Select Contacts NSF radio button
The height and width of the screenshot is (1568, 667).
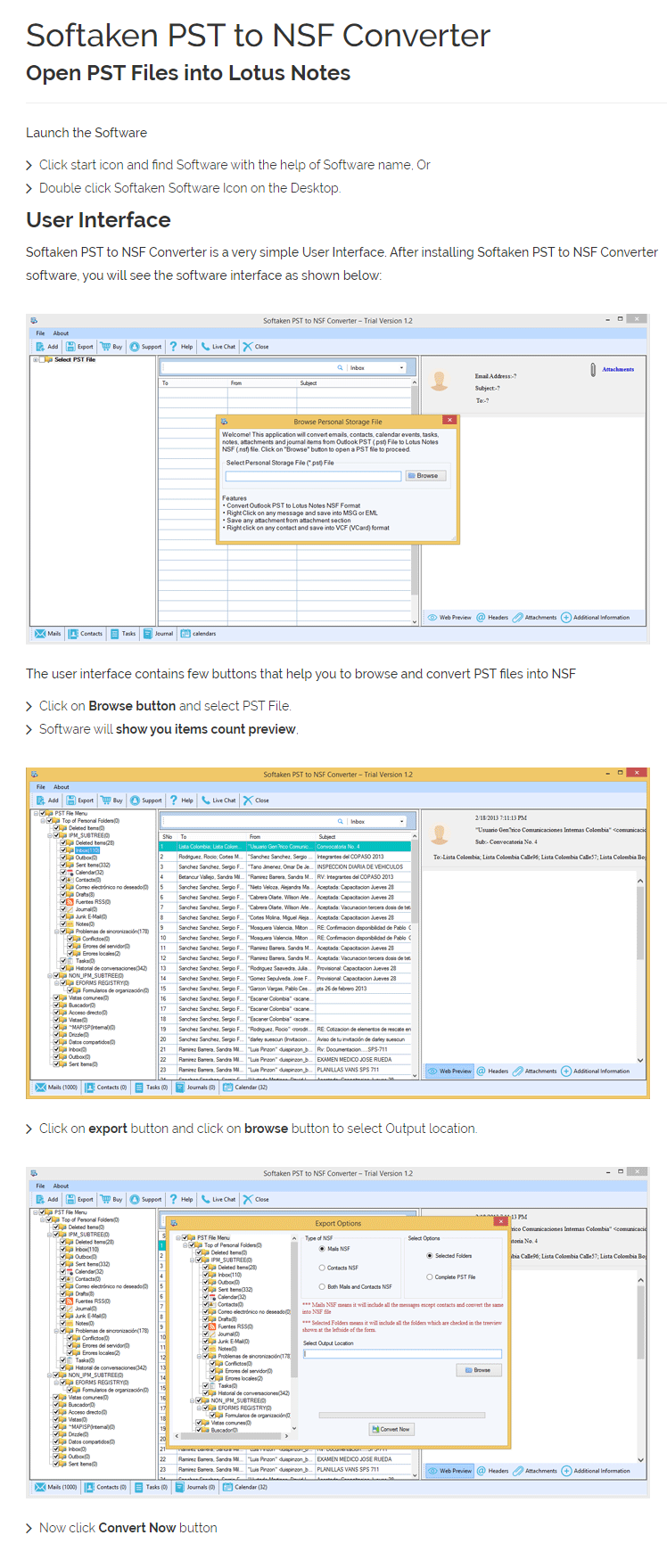click(x=322, y=1268)
